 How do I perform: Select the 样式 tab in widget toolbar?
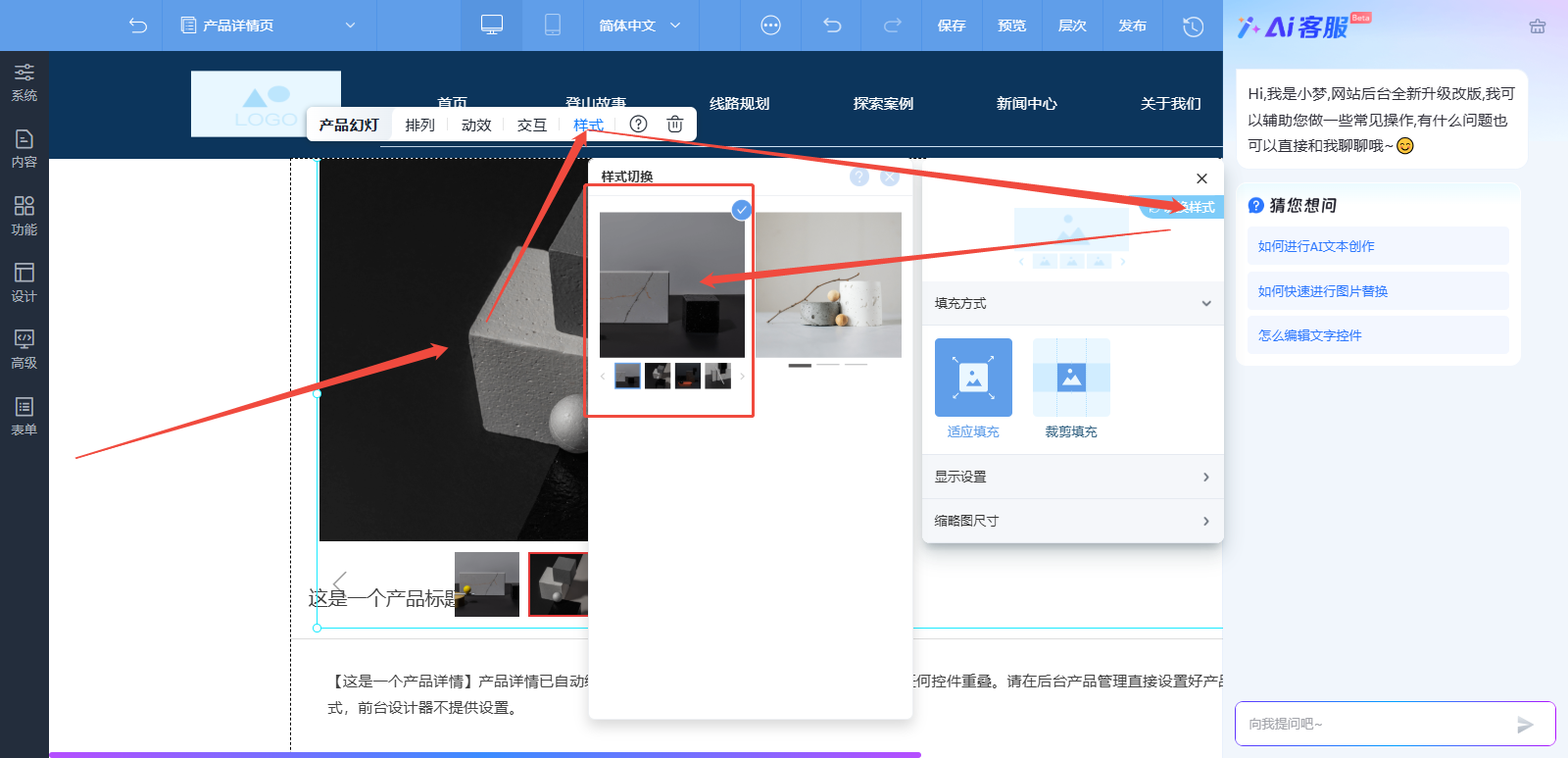[588, 125]
